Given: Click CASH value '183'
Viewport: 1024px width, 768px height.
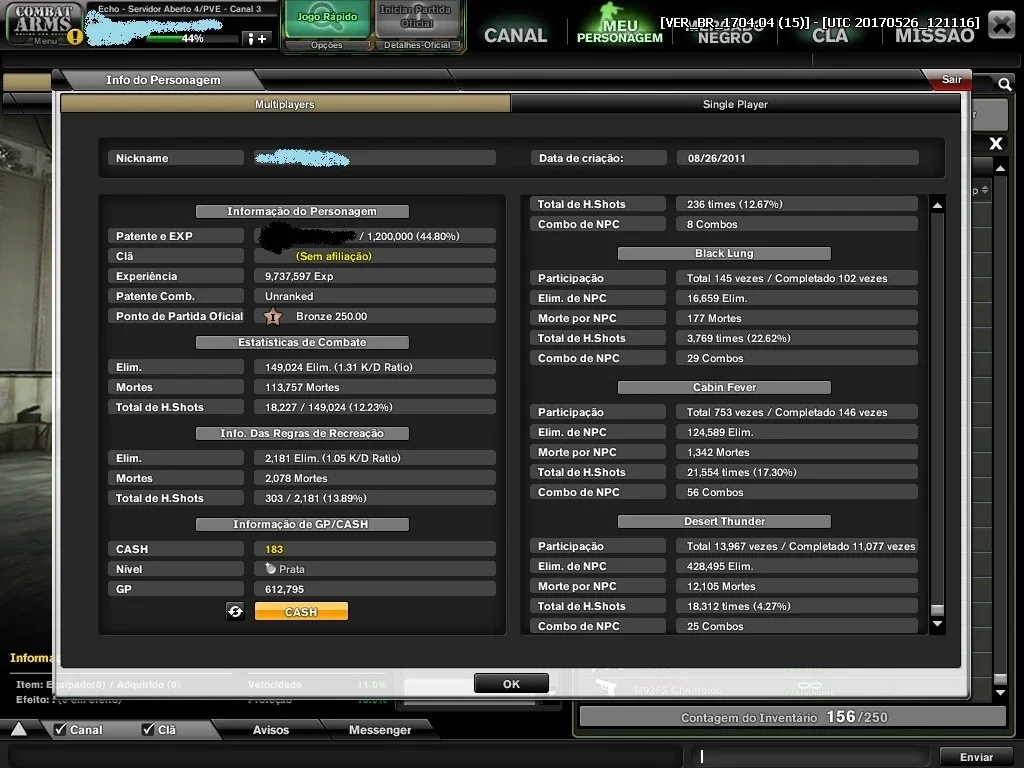Looking at the screenshot, I should [274, 549].
